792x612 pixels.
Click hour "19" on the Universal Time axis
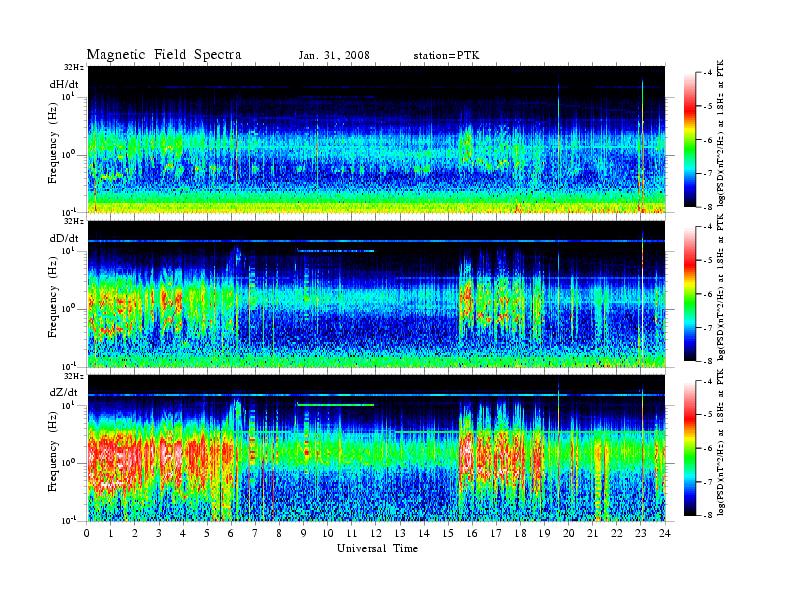[544, 533]
